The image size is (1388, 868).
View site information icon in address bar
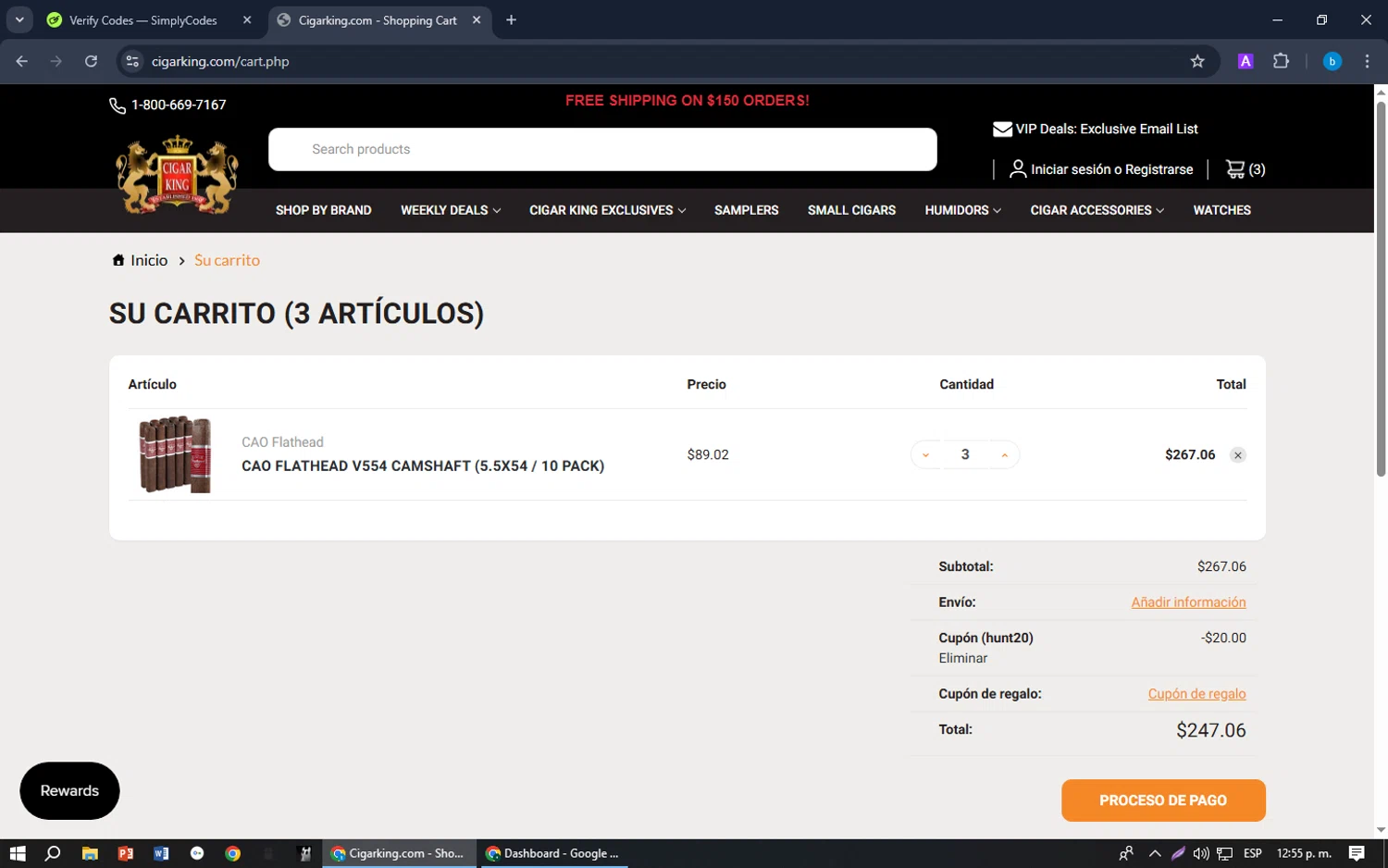tap(132, 61)
